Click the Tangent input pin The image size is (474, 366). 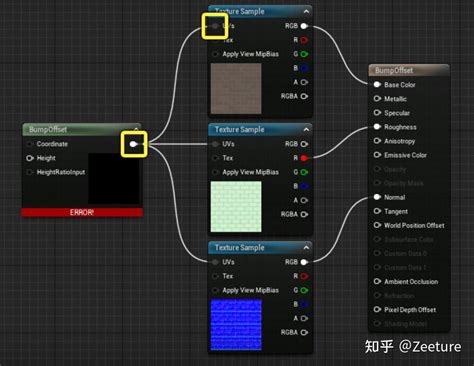pos(377,211)
